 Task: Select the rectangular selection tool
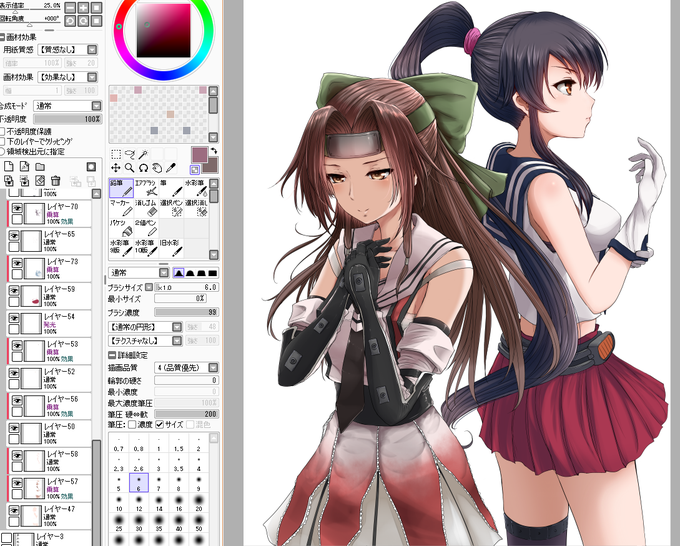pyautogui.click(x=116, y=154)
